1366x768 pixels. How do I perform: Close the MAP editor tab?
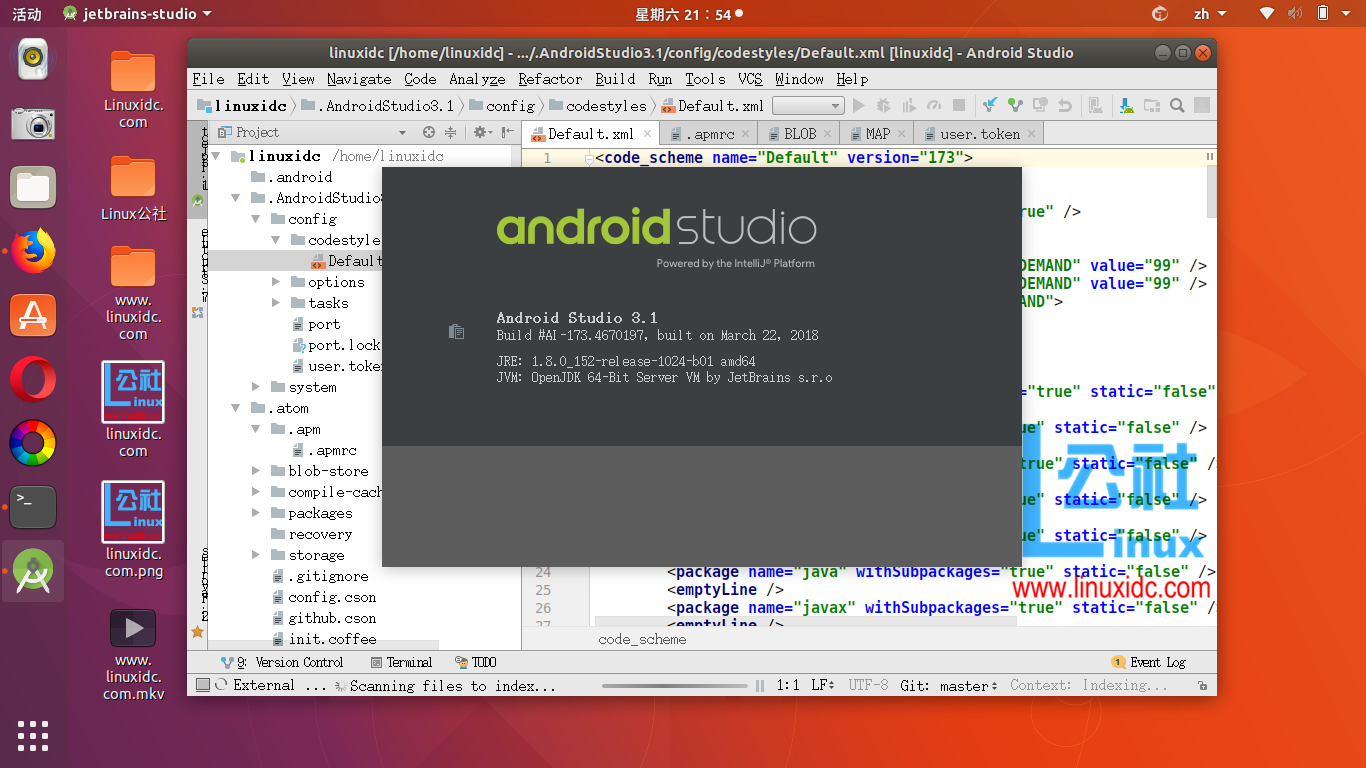[901, 132]
